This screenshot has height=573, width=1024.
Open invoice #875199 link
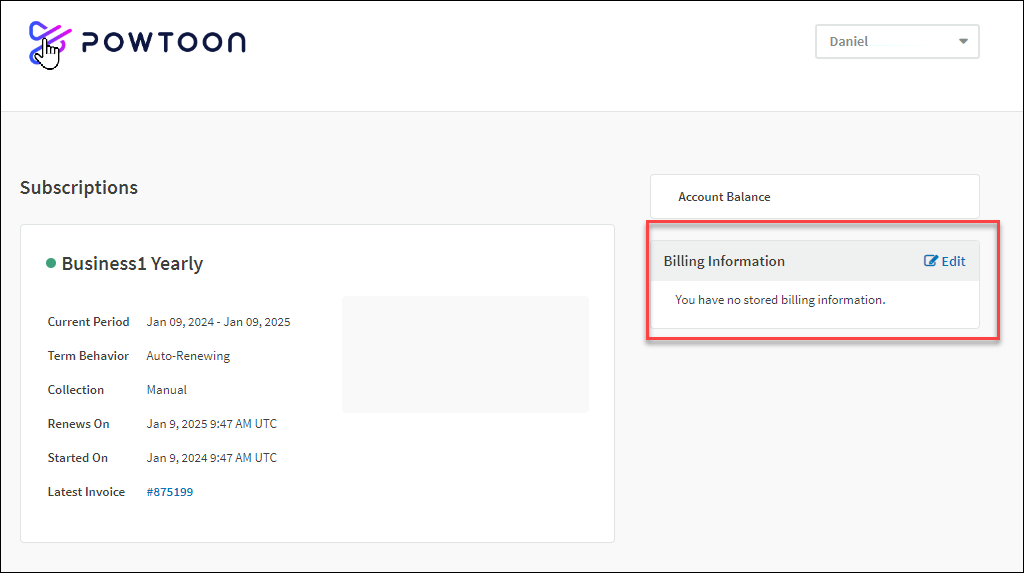(x=170, y=492)
